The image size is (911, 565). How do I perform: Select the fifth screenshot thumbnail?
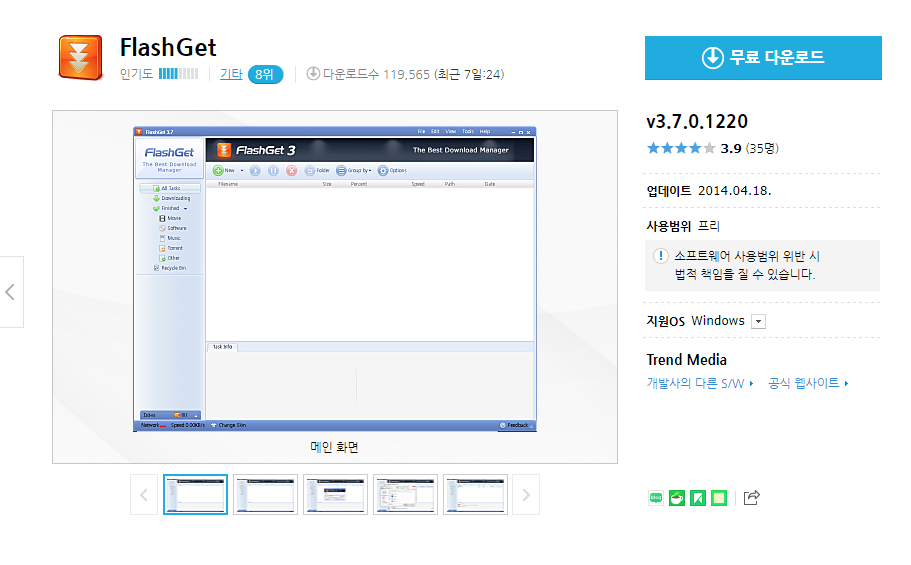tap(475, 495)
